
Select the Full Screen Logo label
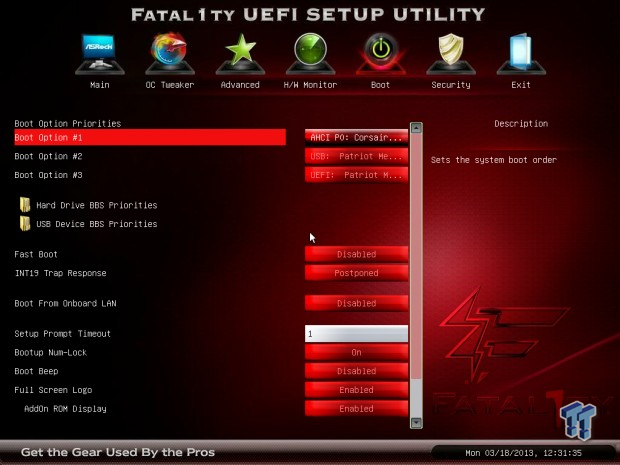[x=53, y=390]
